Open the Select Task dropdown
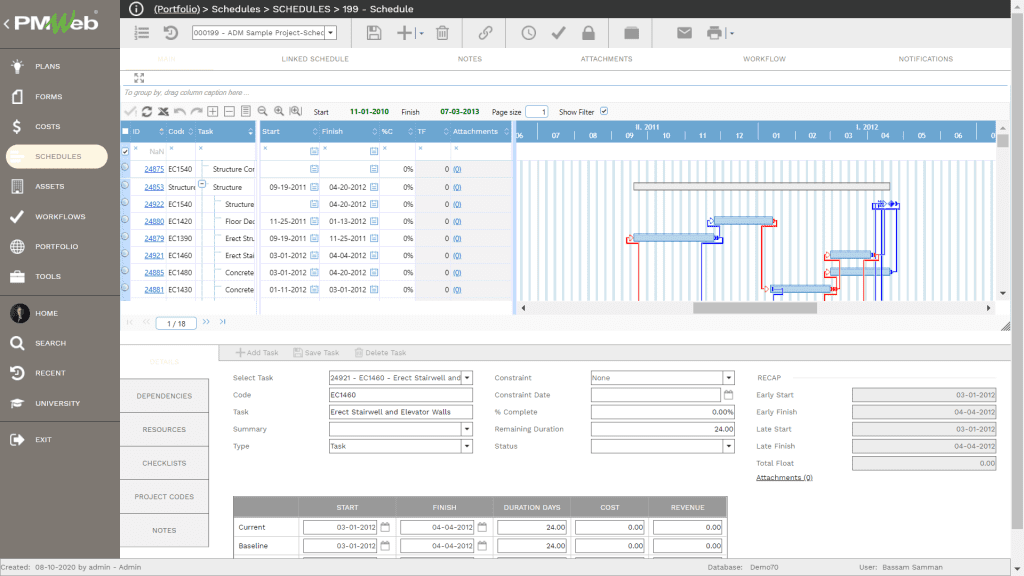Viewport: 1024px width, 576px height. coord(467,377)
